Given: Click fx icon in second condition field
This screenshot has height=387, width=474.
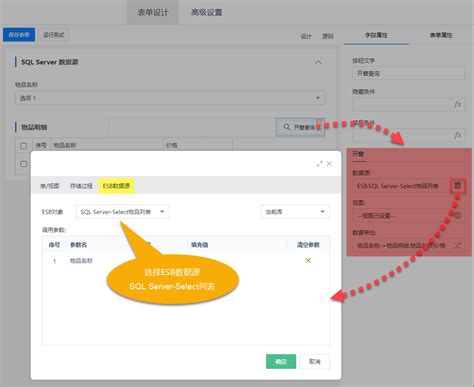Looking at the screenshot, I should click(x=458, y=135).
